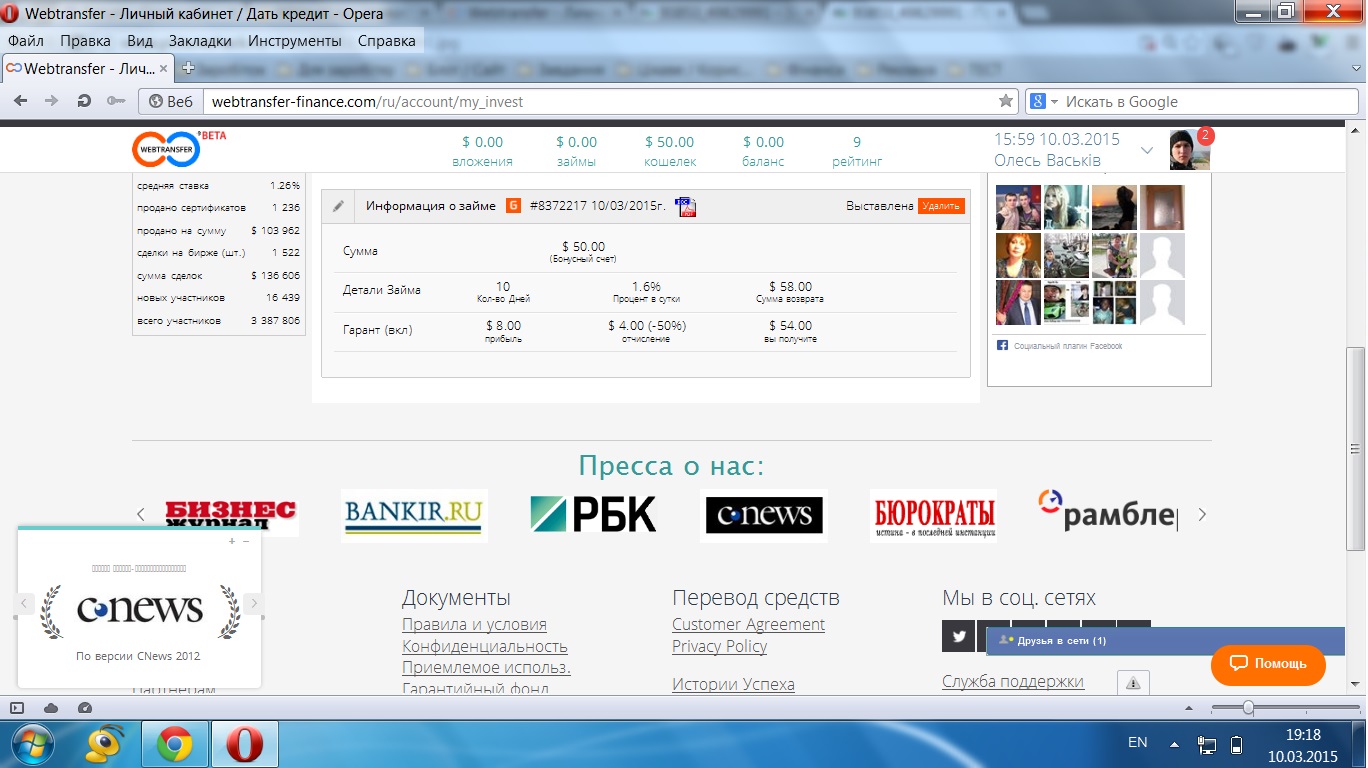Click the orange Удалить button
Screen dimensions: 1368x768
(x=941, y=206)
